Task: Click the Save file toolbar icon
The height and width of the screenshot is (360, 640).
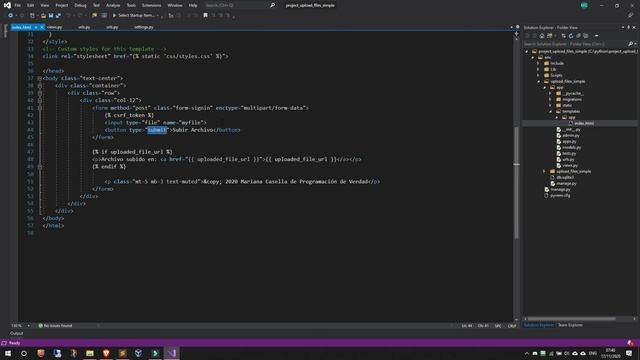Action: coord(51,16)
